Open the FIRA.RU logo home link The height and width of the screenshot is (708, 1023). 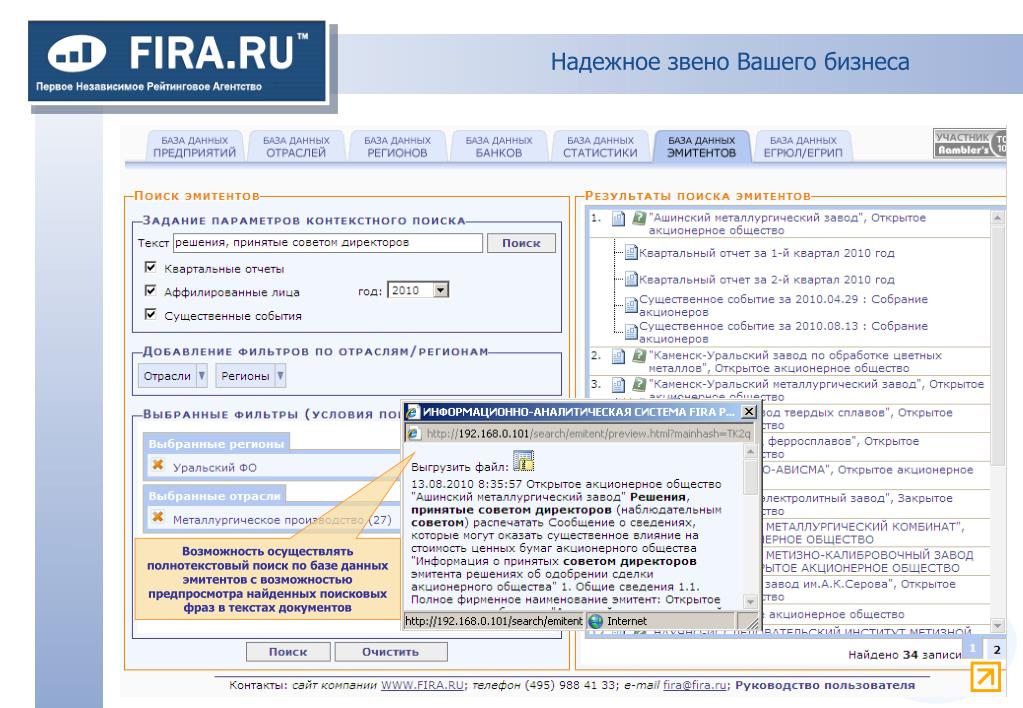pyautogui.click(x=177, y=61)
